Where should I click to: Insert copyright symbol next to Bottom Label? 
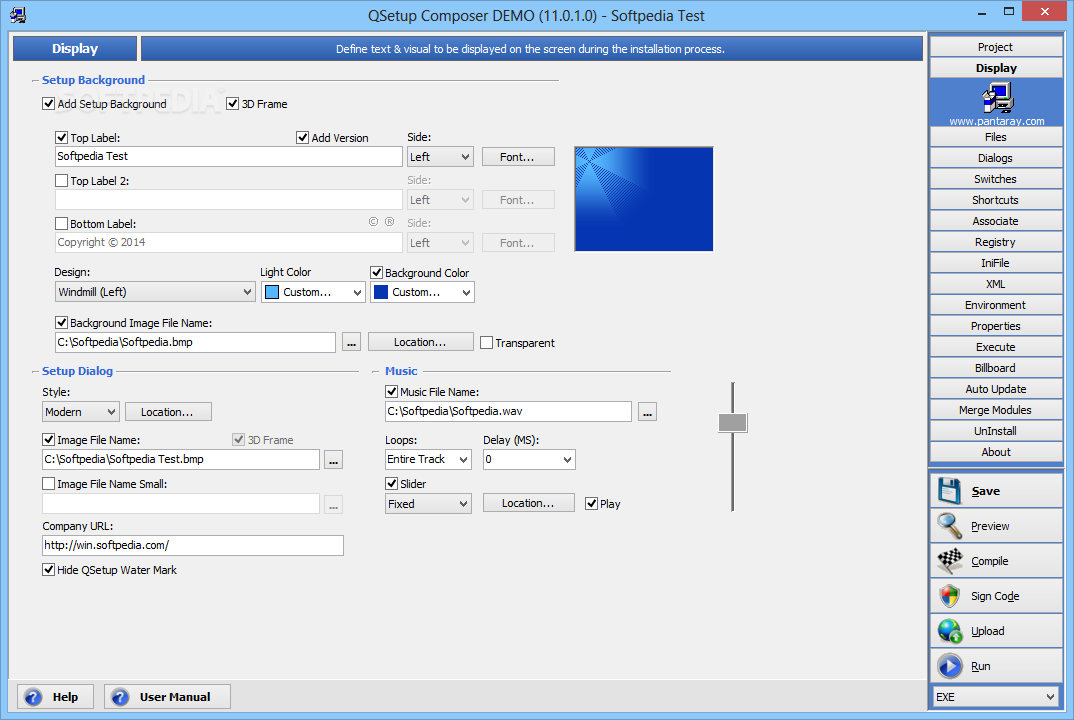pos(373,221)
